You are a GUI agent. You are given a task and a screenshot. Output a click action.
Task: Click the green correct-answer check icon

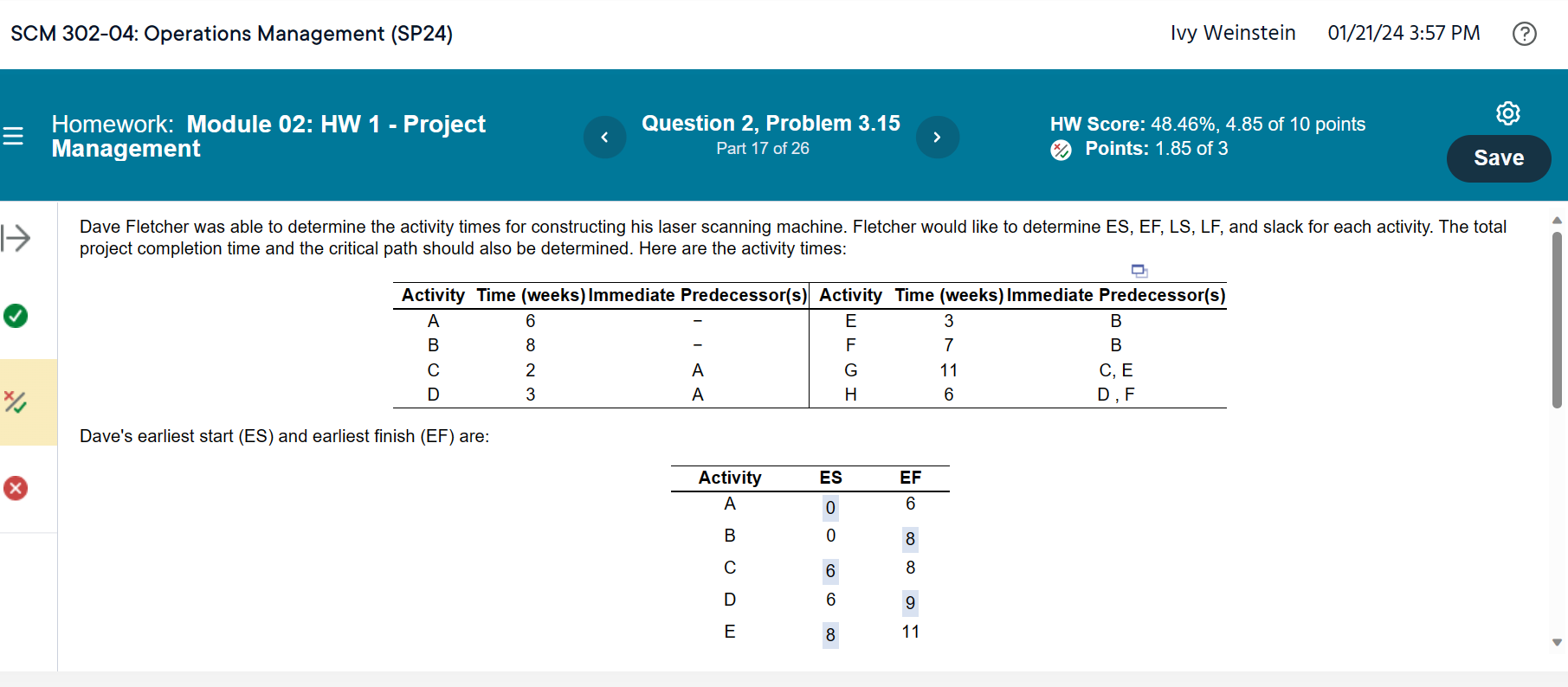click(x=16, y=316)
